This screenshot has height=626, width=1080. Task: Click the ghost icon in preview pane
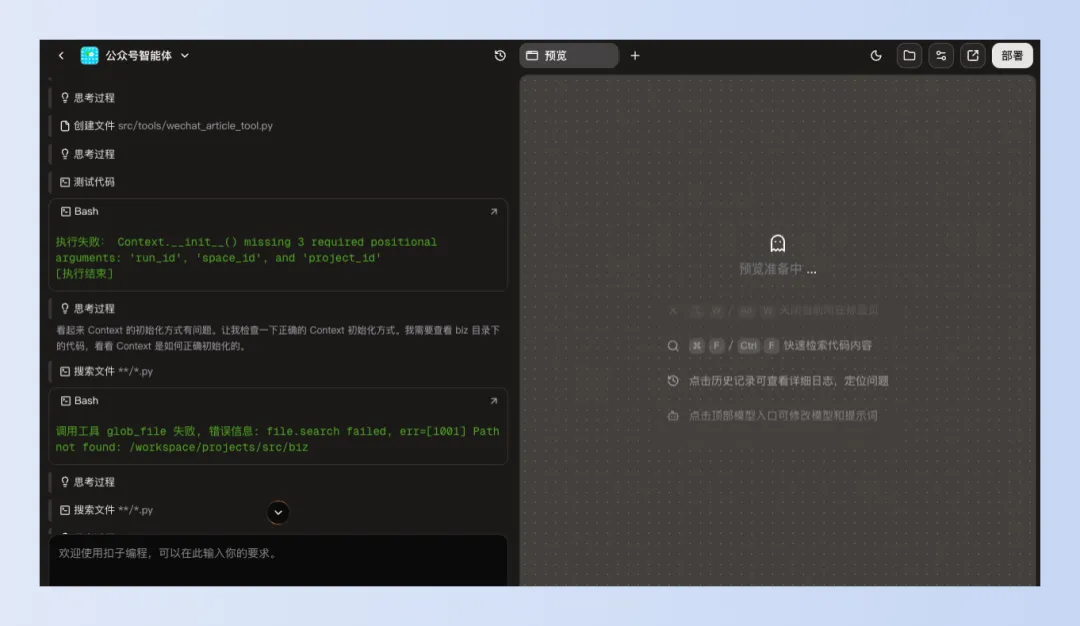pos(778,243)
